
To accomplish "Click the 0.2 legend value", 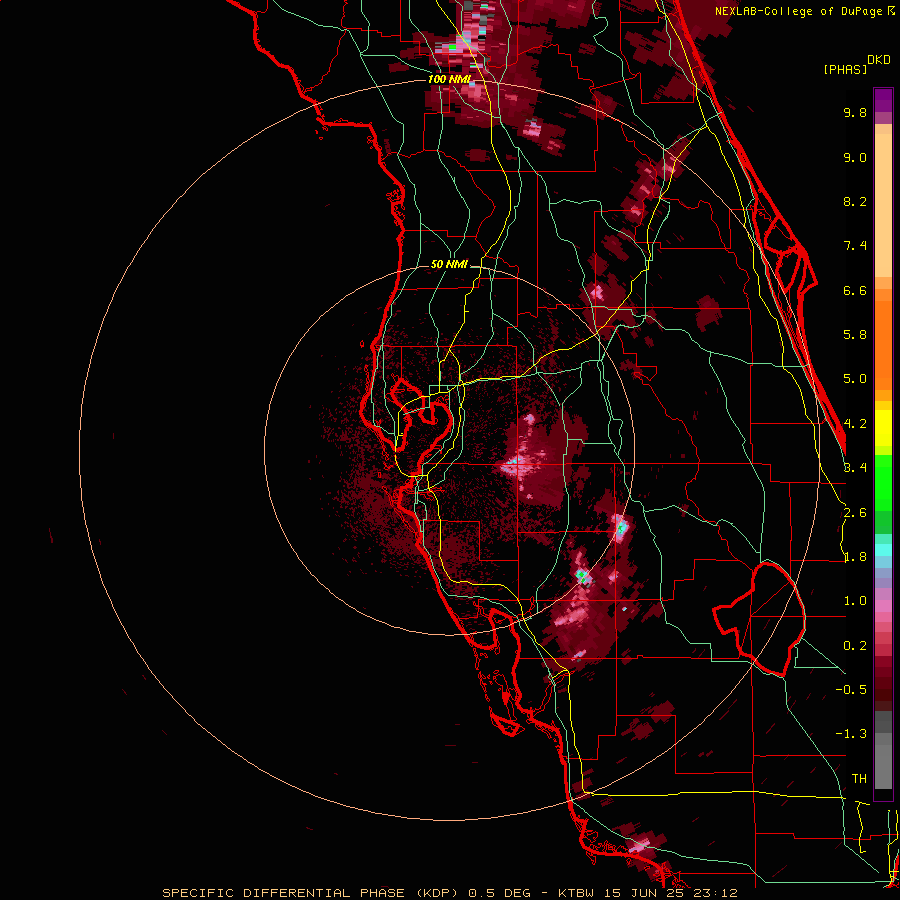I will 855,646.
